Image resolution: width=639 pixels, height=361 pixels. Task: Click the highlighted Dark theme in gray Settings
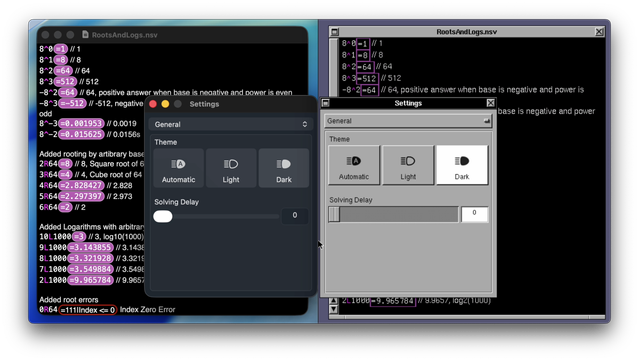click(x=462, y=165)
